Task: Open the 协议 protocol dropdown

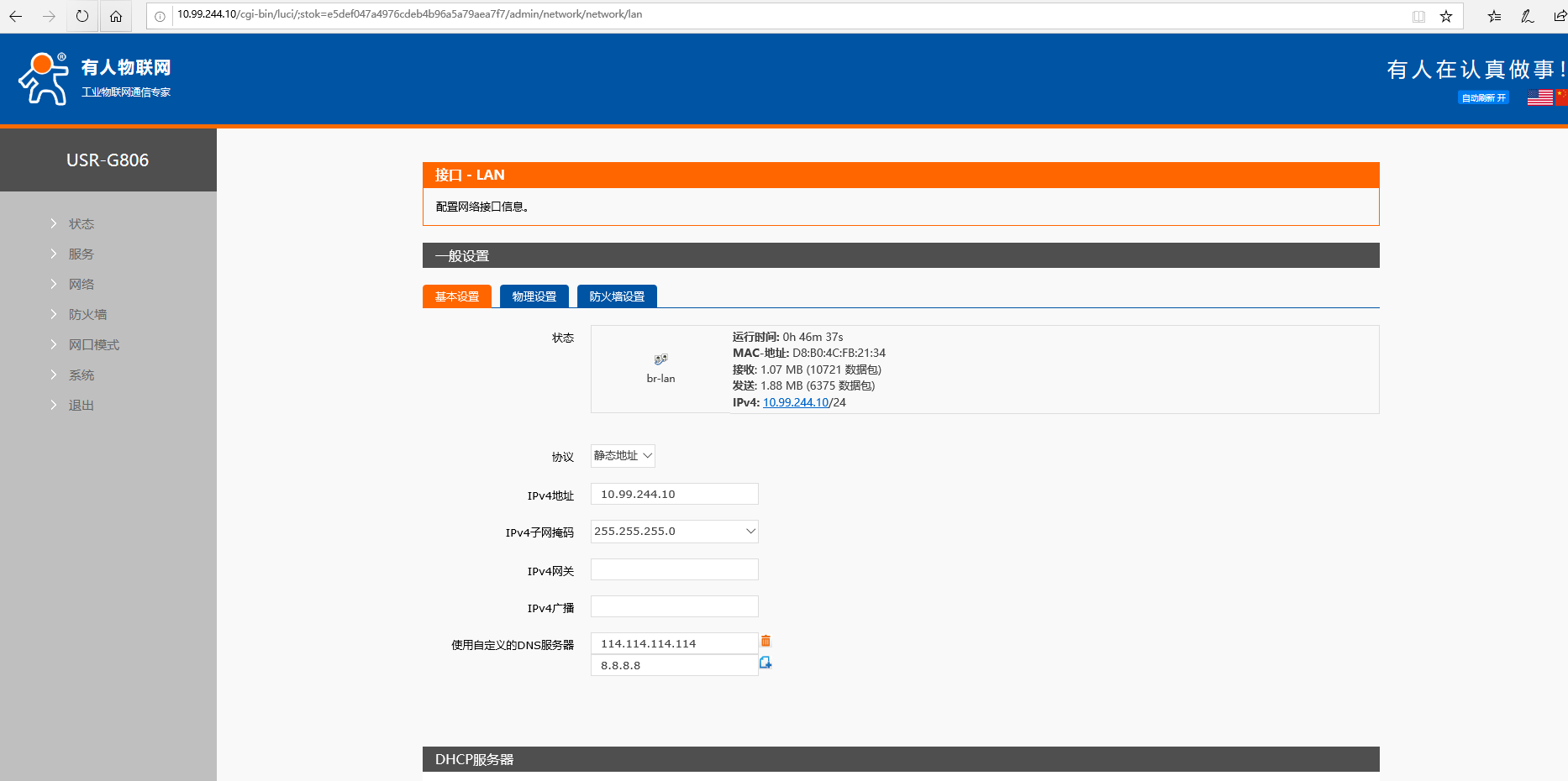Action: pyautogui.click(x=623, y=456)
